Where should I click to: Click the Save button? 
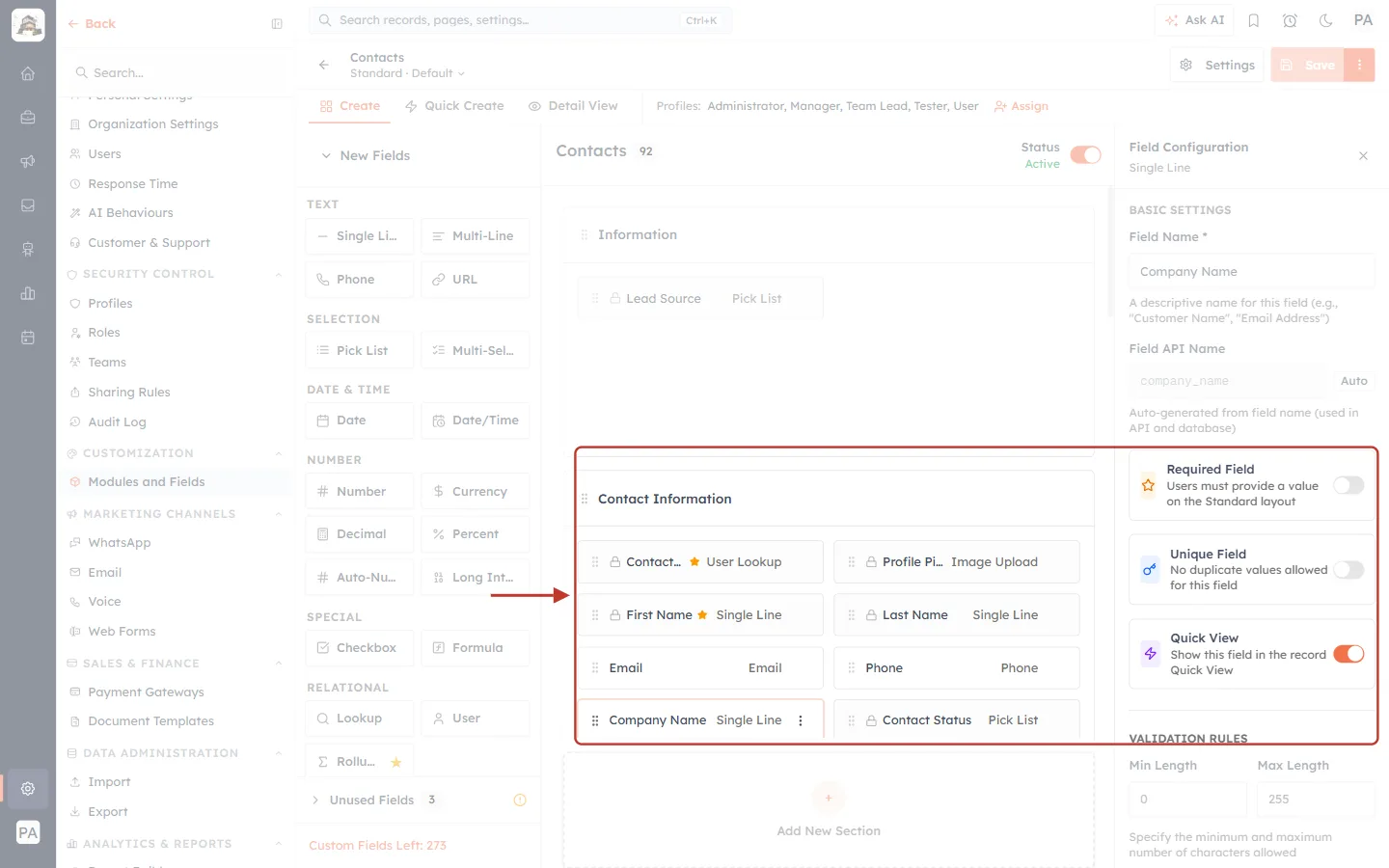pyautogui.click(x=1308, y=65)
